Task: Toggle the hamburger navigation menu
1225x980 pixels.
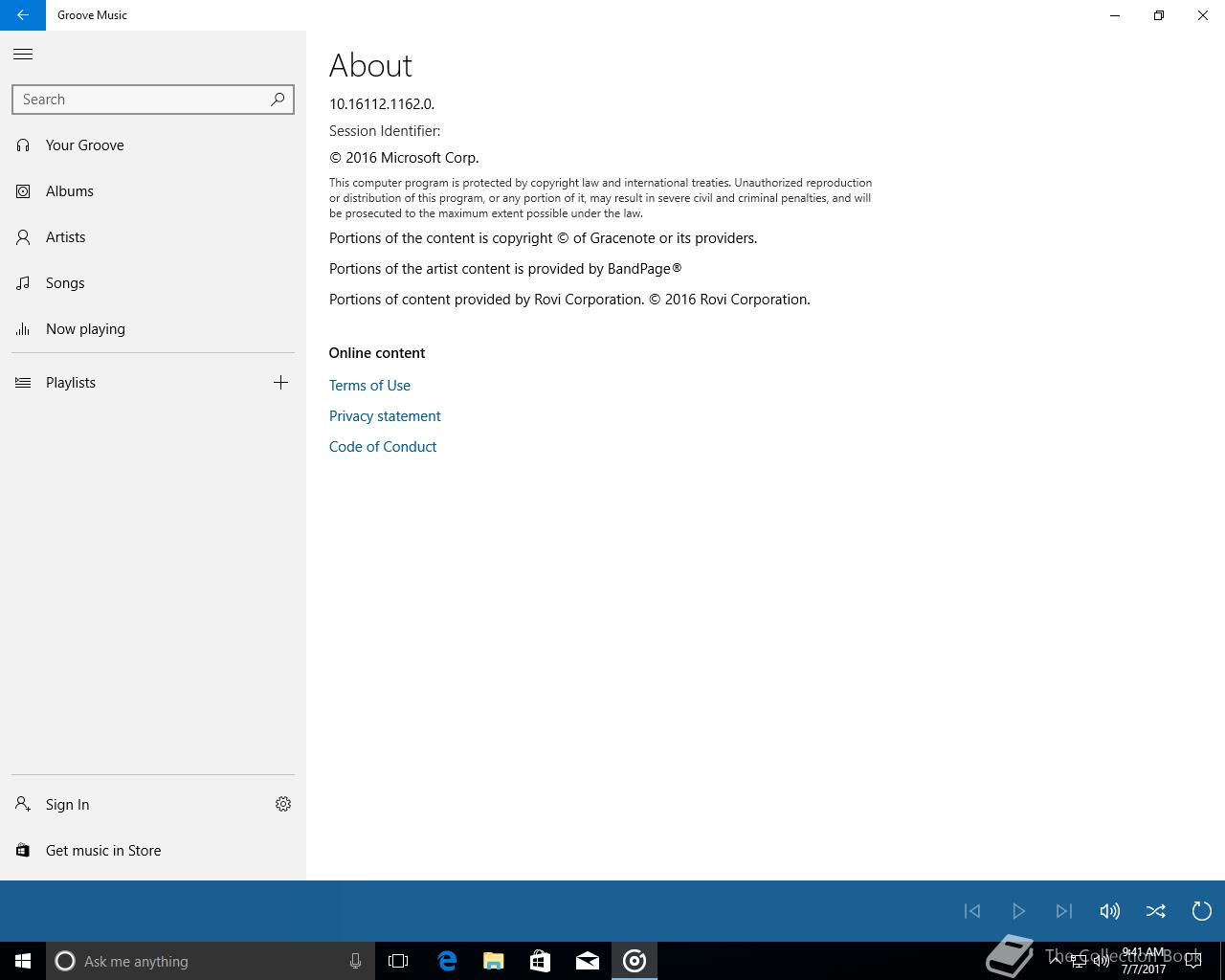Action: click(23, 55)
